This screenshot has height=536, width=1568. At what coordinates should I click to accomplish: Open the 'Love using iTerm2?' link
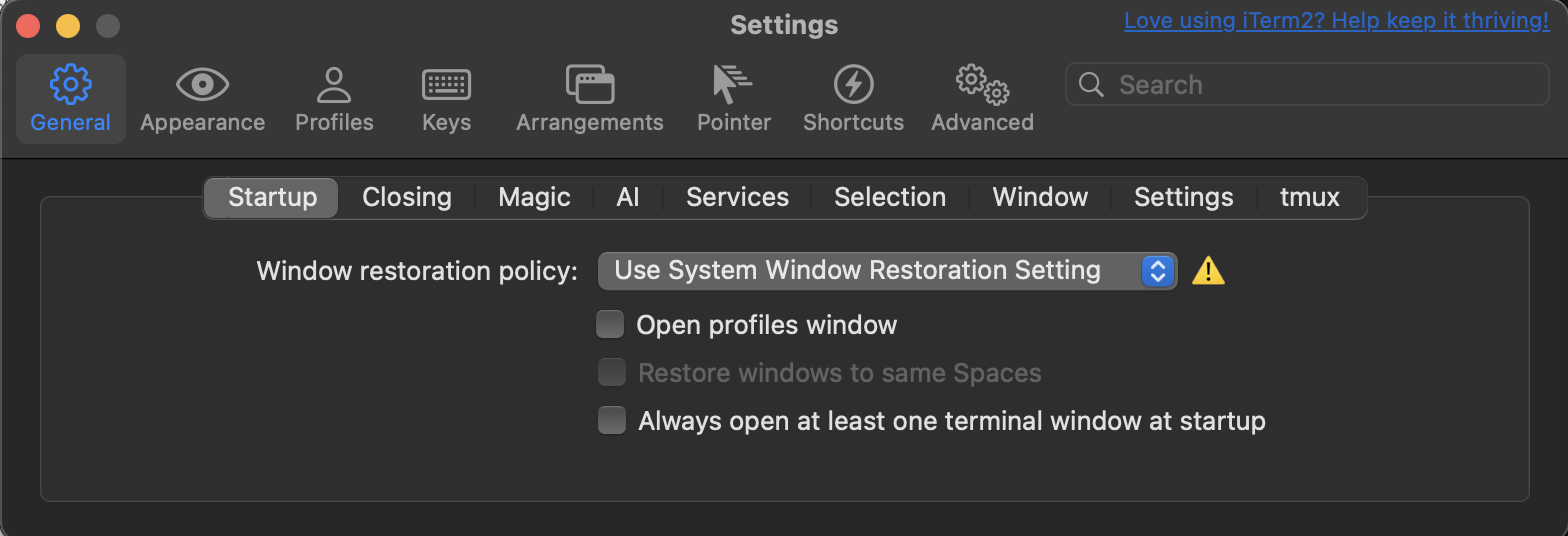tap(1337, 21)
